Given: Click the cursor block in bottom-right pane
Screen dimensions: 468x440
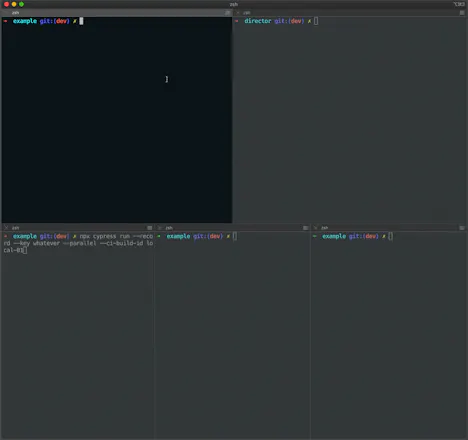Looking at the screenshot, I should (390, 236).
